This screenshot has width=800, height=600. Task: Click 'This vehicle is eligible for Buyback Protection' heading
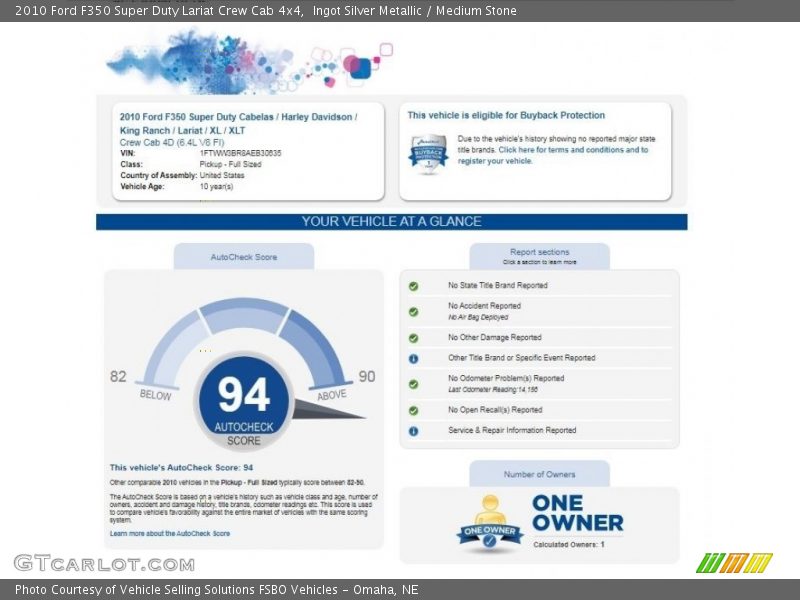[x=506, y=115]
